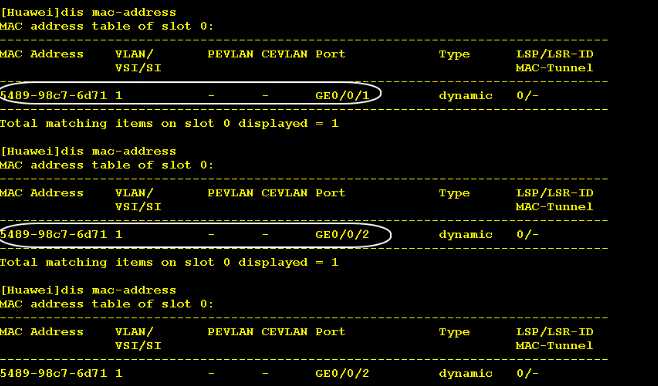This screenshot has width=658, height=386.
Task: Click 'VSI/SI' header in first table
Action: pyautogui.click(x=138, y=68)
